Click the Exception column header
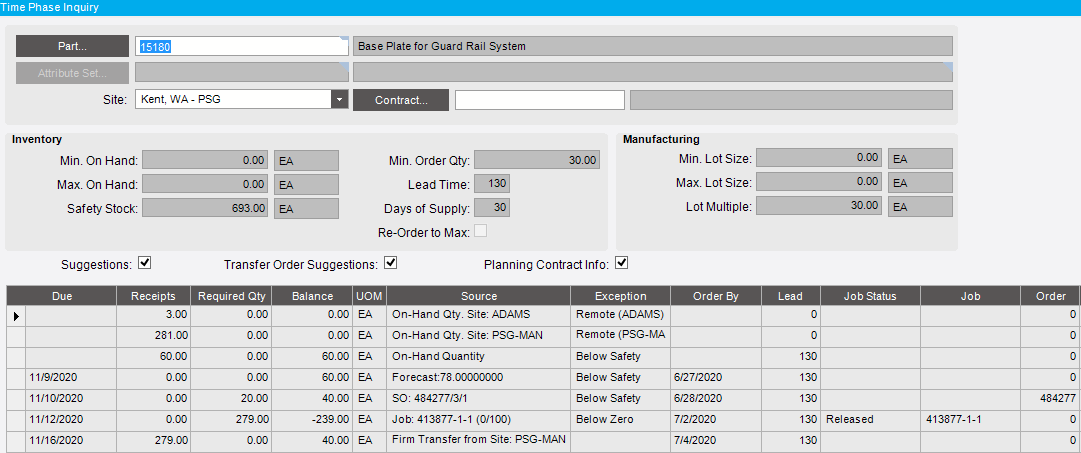The width and height of the screenshot is (1081, 453). [x=621, y=296]
